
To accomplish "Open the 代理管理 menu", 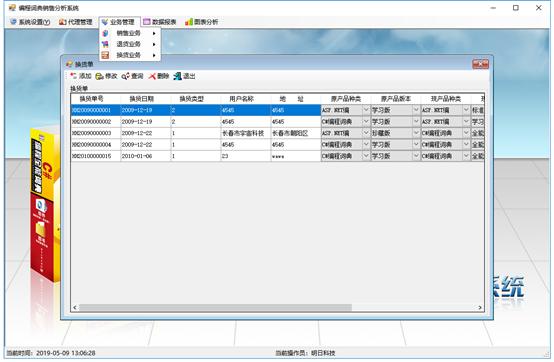I will coord(76,22).
